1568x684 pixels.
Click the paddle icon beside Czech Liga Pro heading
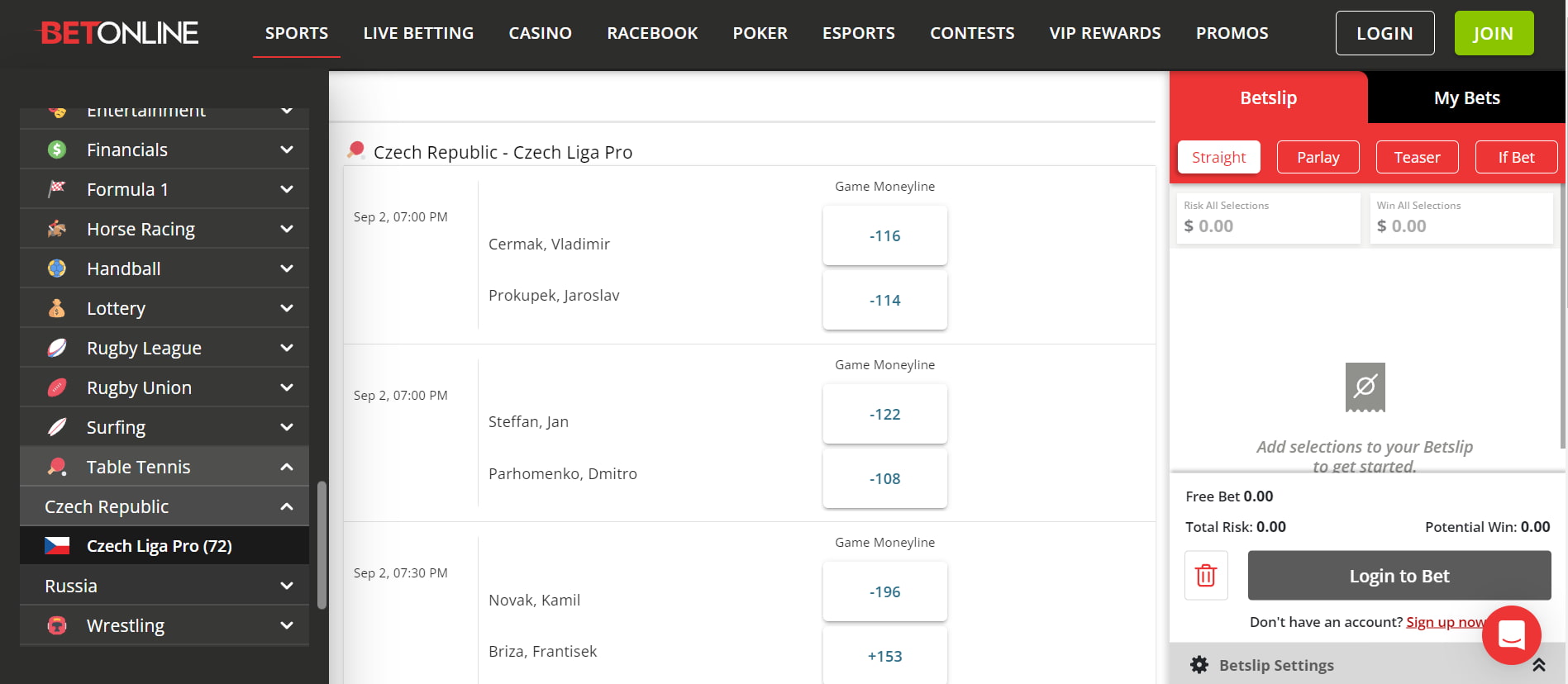click(356, 150)
